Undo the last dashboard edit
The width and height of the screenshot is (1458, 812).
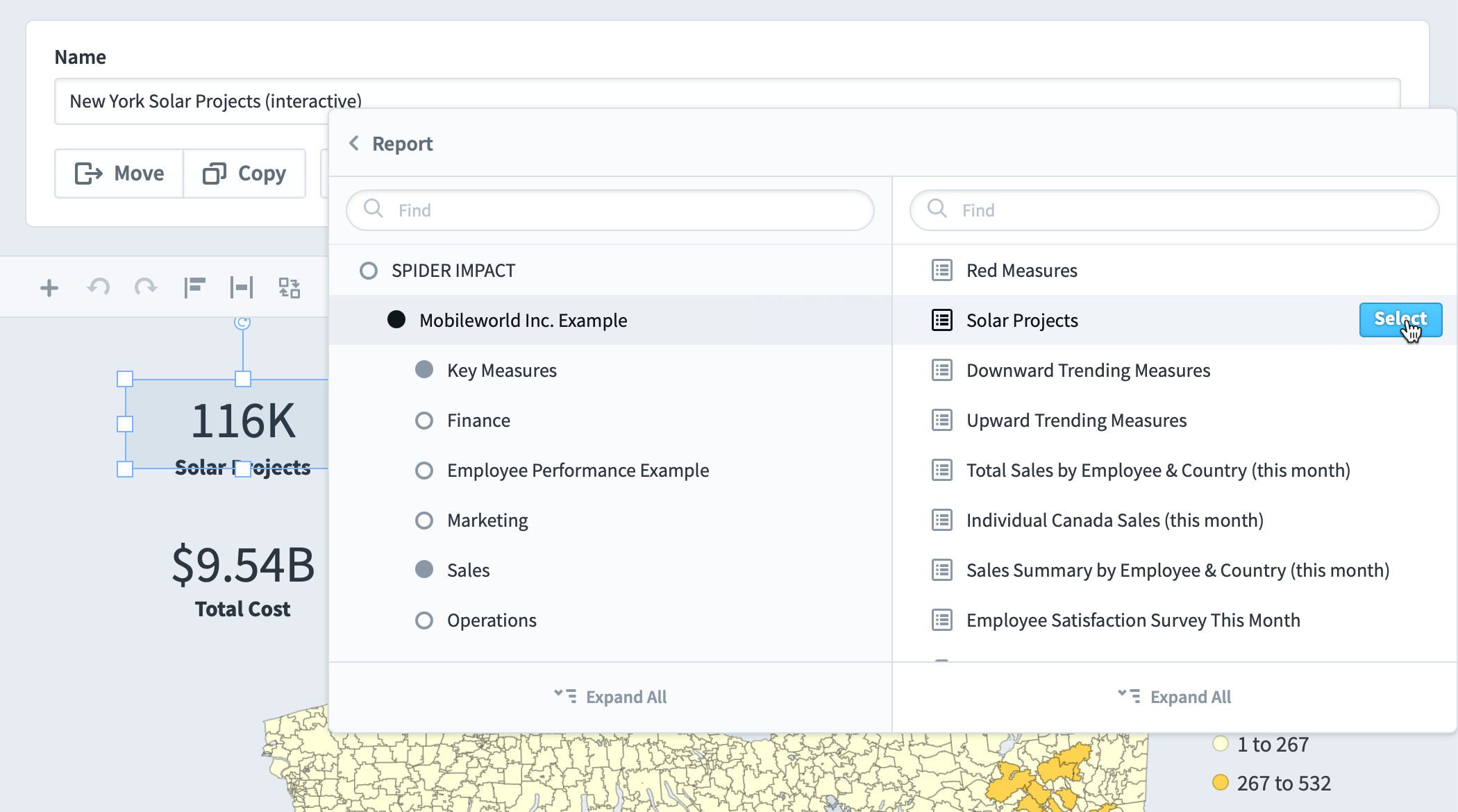click(98, 287)
